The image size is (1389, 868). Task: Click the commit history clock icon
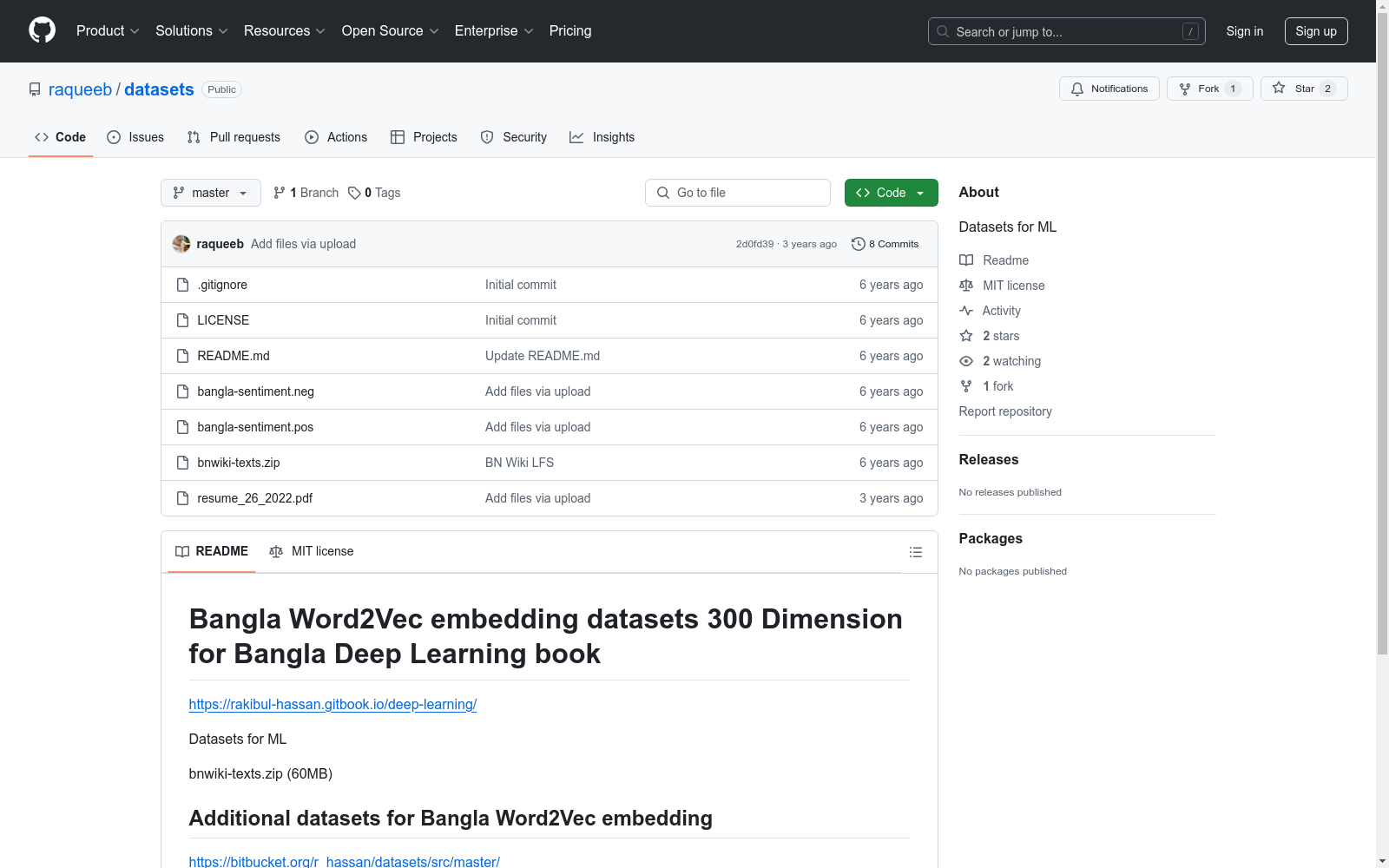tap(859, 244)
